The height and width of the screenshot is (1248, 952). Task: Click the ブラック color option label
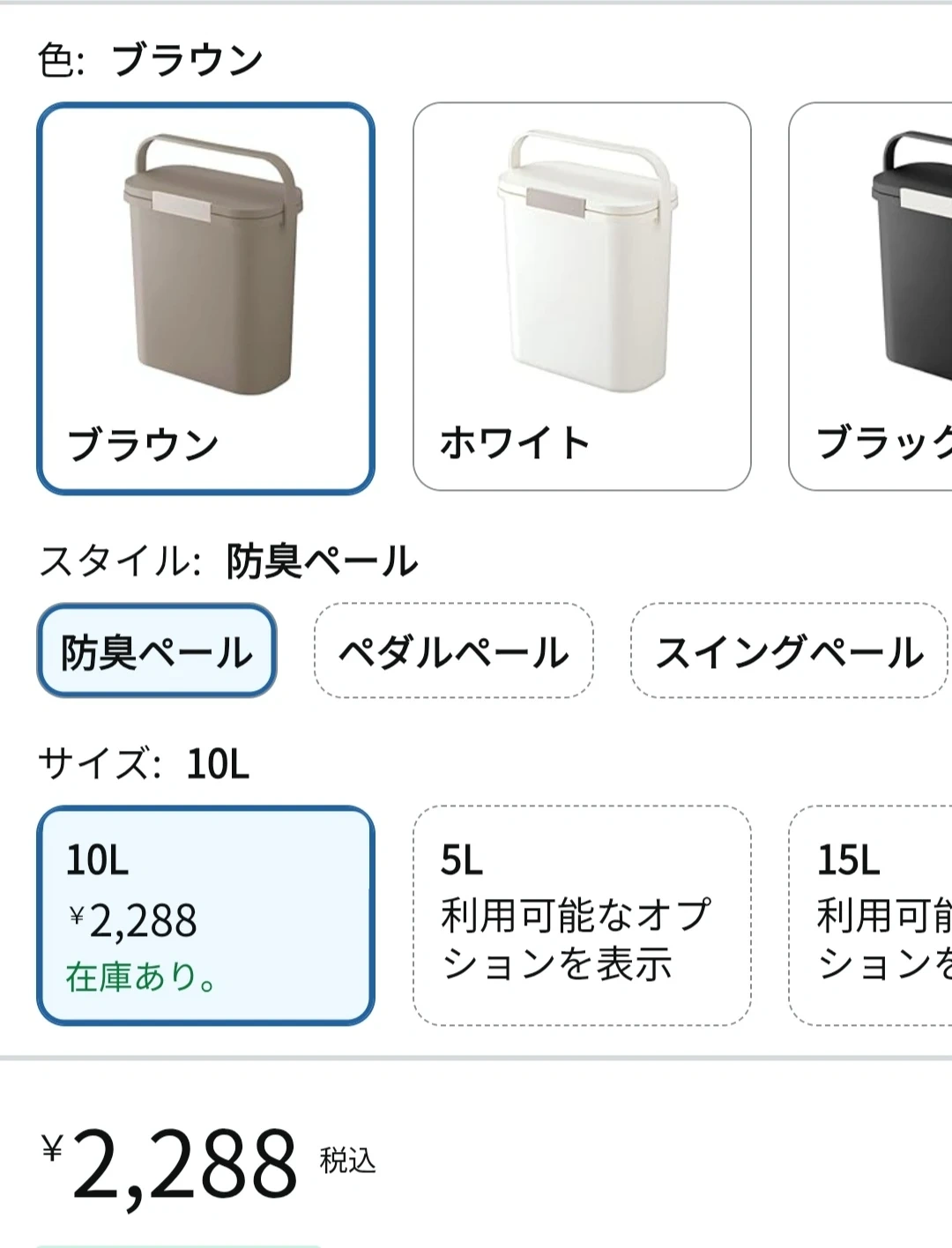click(x=883, y=442)
